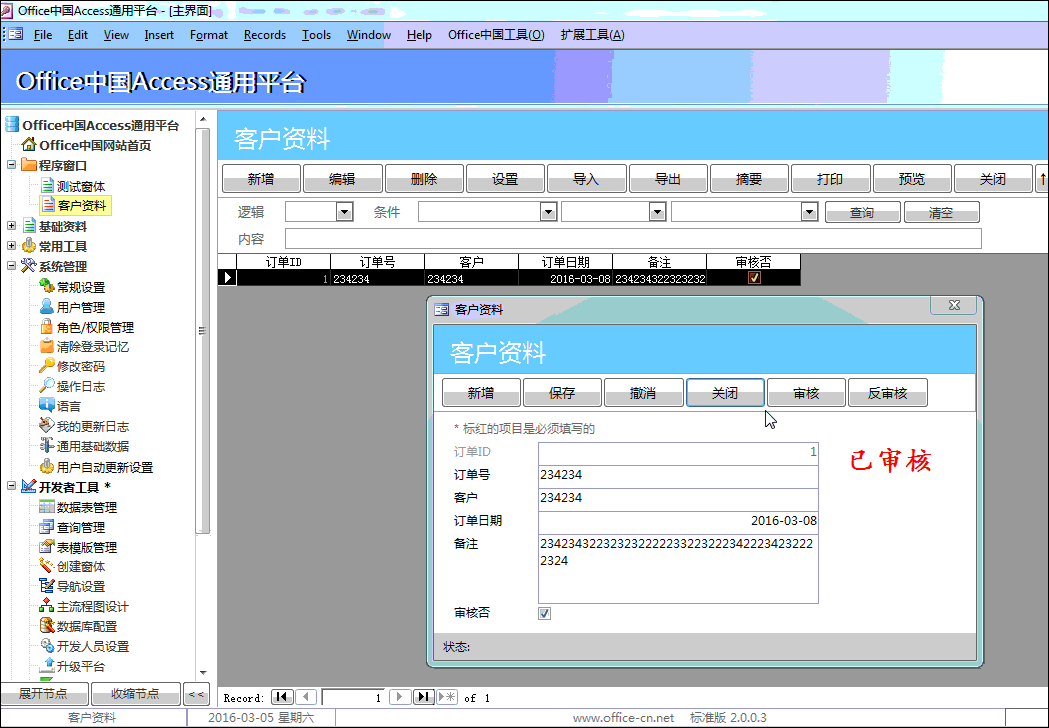Click the 创建窗体 icon
Screen dimensions: 1049x728
click(47, 566)
